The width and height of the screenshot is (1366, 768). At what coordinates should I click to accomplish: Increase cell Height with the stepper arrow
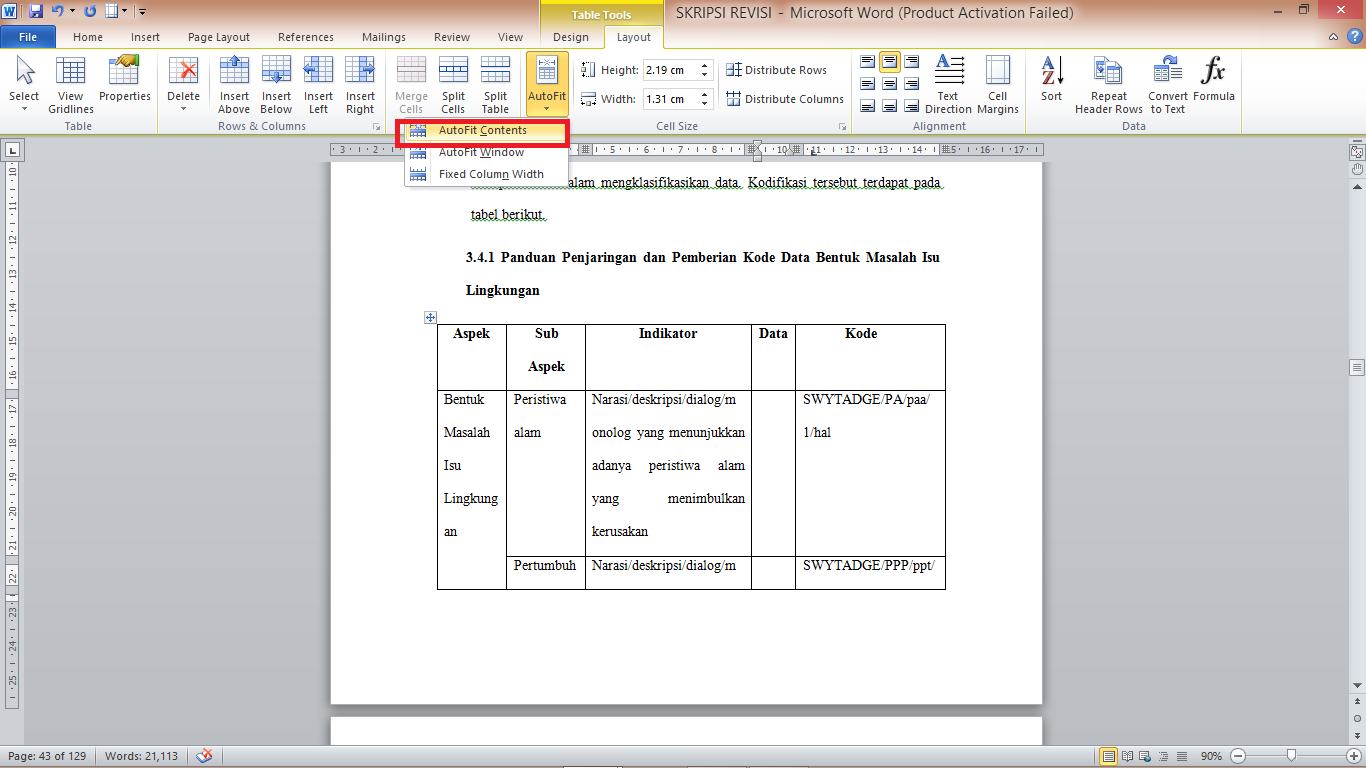(x=705, y=65)
